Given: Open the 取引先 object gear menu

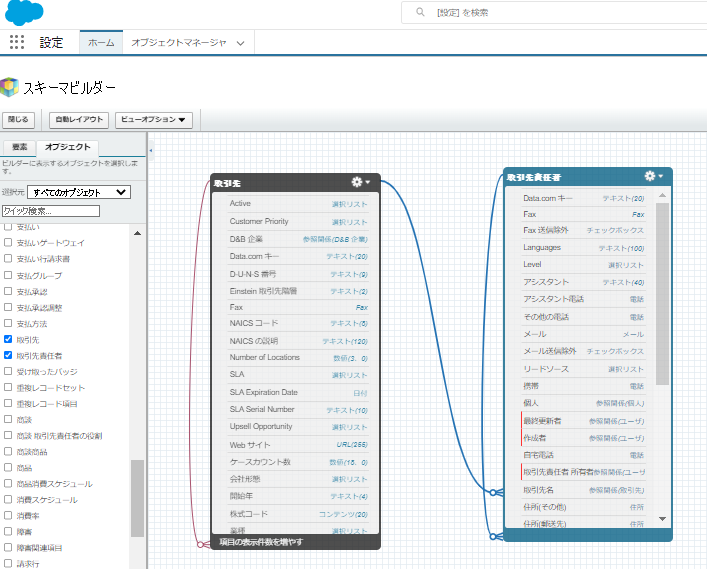Looking at the screenshot, I should point(361,182).
